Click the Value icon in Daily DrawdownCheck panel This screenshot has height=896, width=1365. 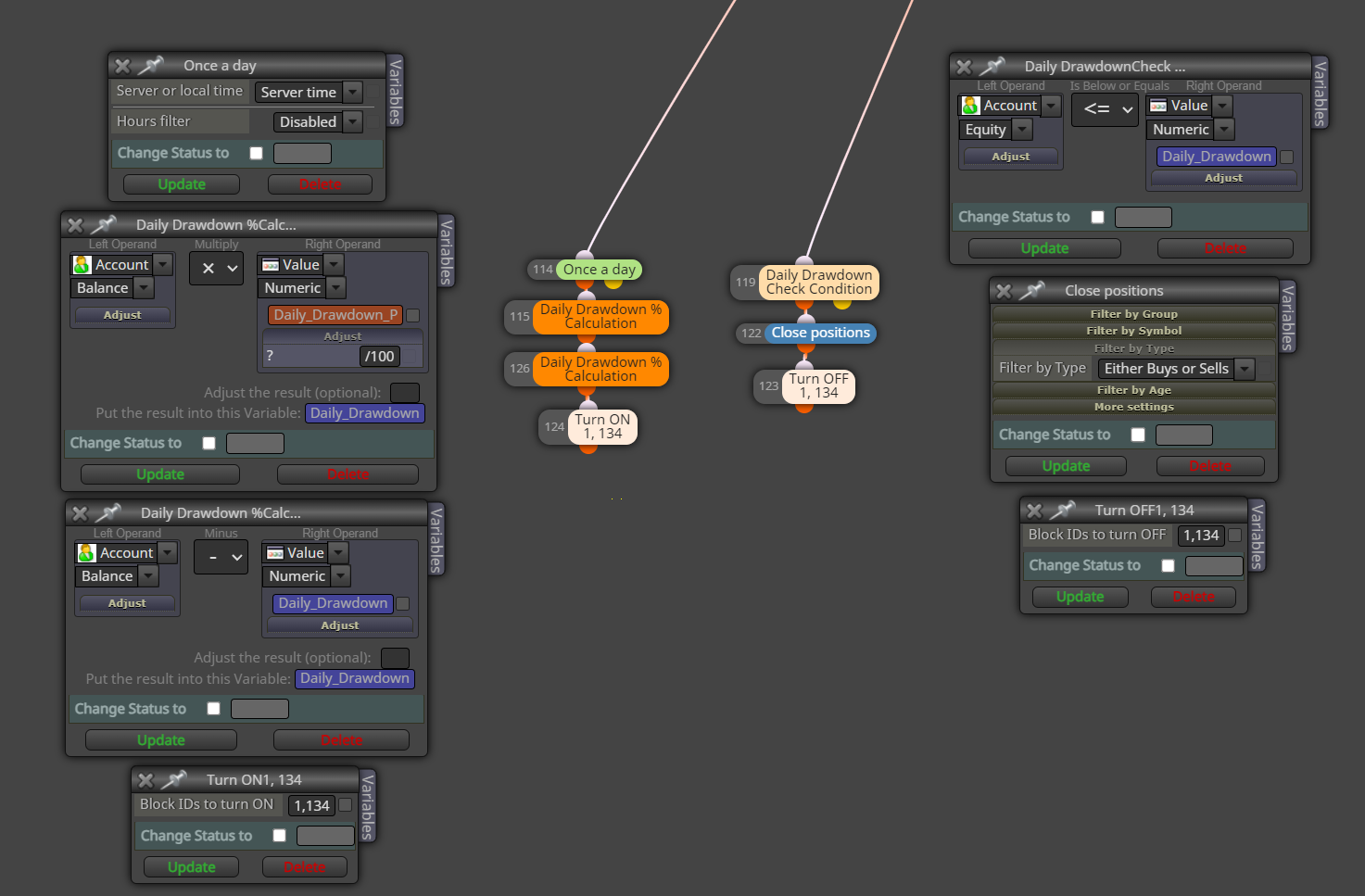[1158, 106]
